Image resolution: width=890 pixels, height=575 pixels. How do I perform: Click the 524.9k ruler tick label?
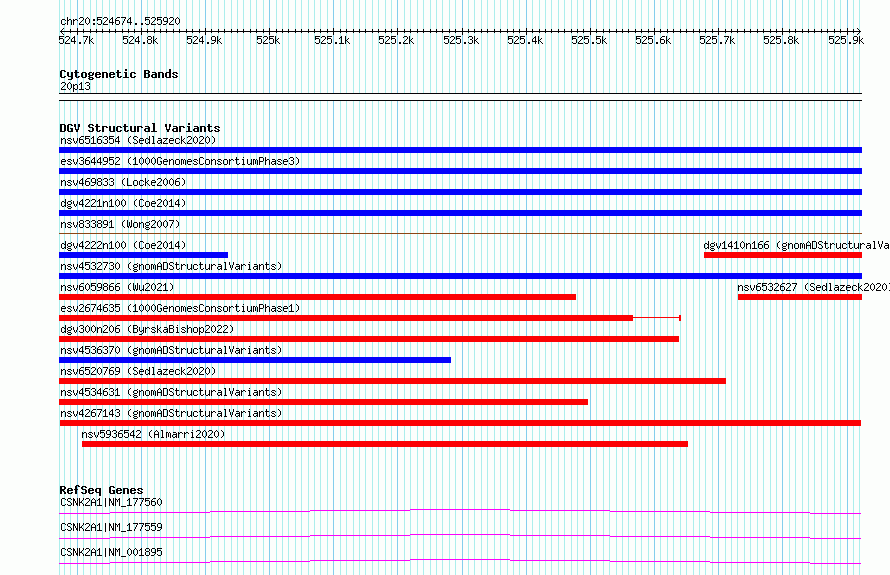pos(204,40)
